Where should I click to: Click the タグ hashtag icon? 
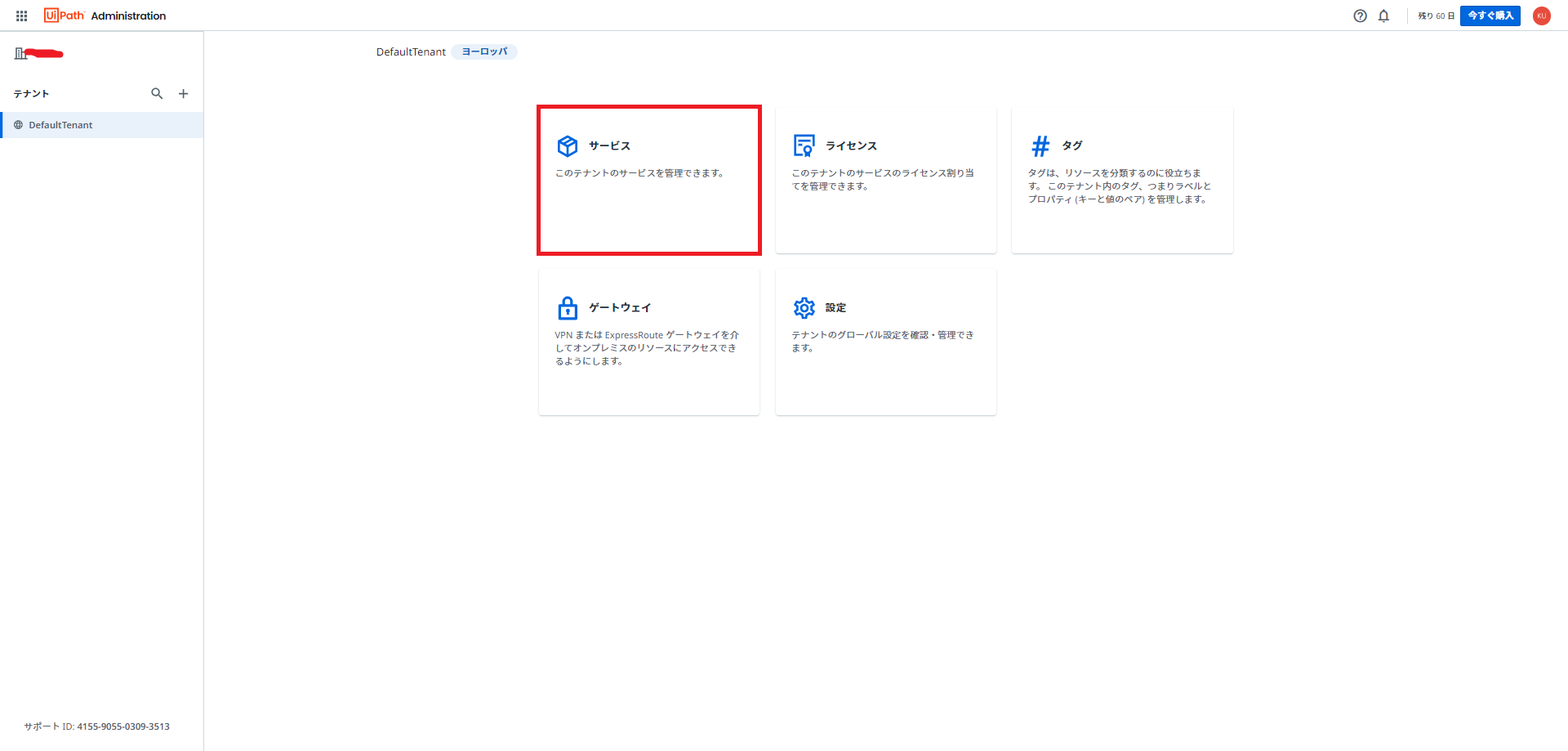(1040, 145)
